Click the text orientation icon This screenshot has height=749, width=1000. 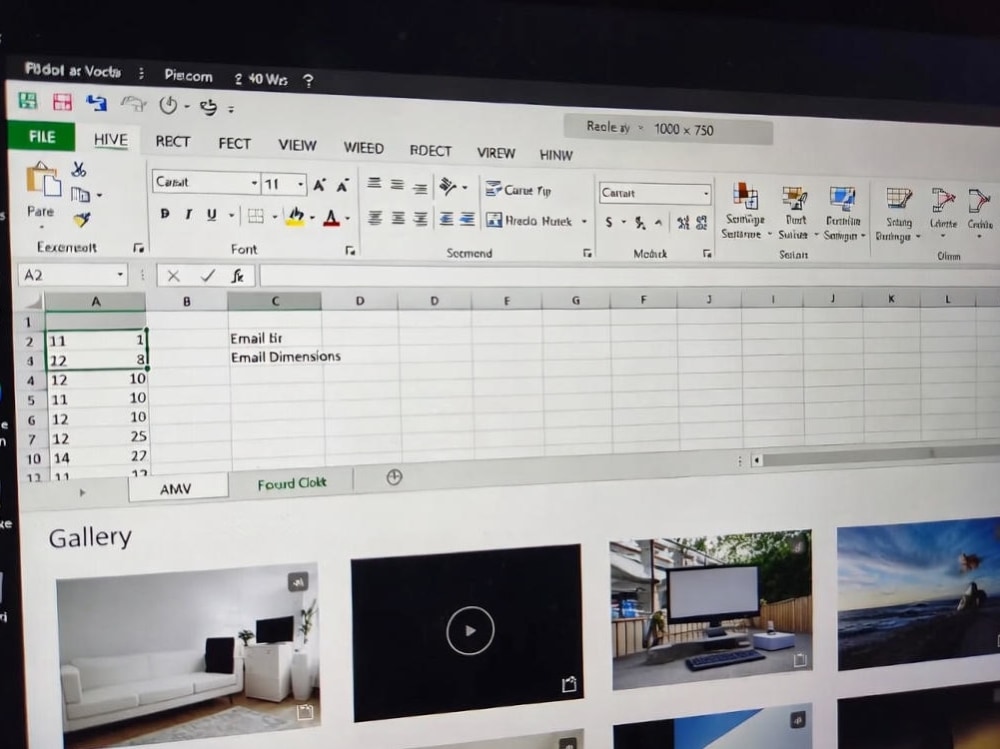(x=448, y=187)
